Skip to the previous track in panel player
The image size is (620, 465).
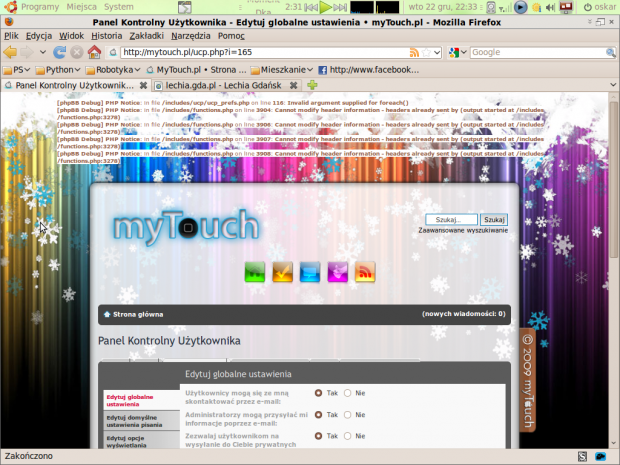(311, 7)
